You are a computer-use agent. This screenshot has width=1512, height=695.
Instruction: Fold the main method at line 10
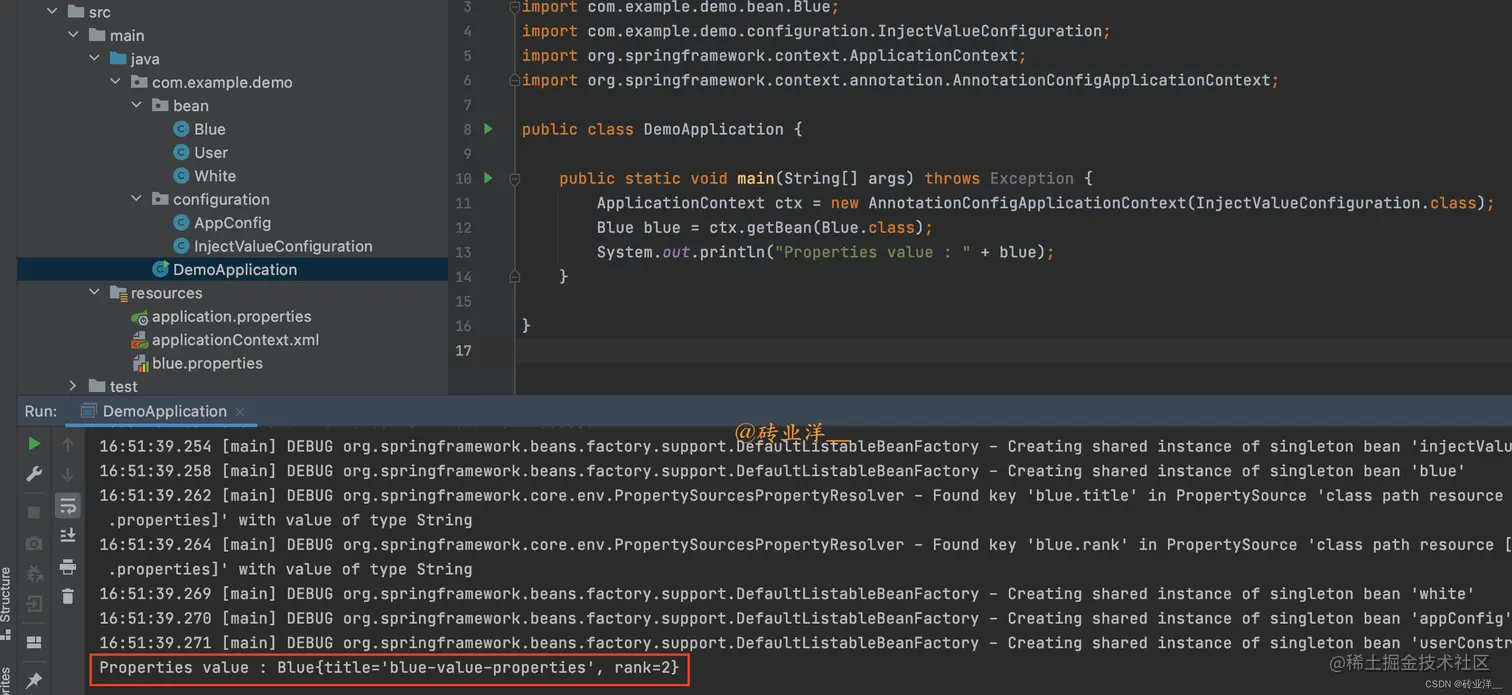(514, 179)
